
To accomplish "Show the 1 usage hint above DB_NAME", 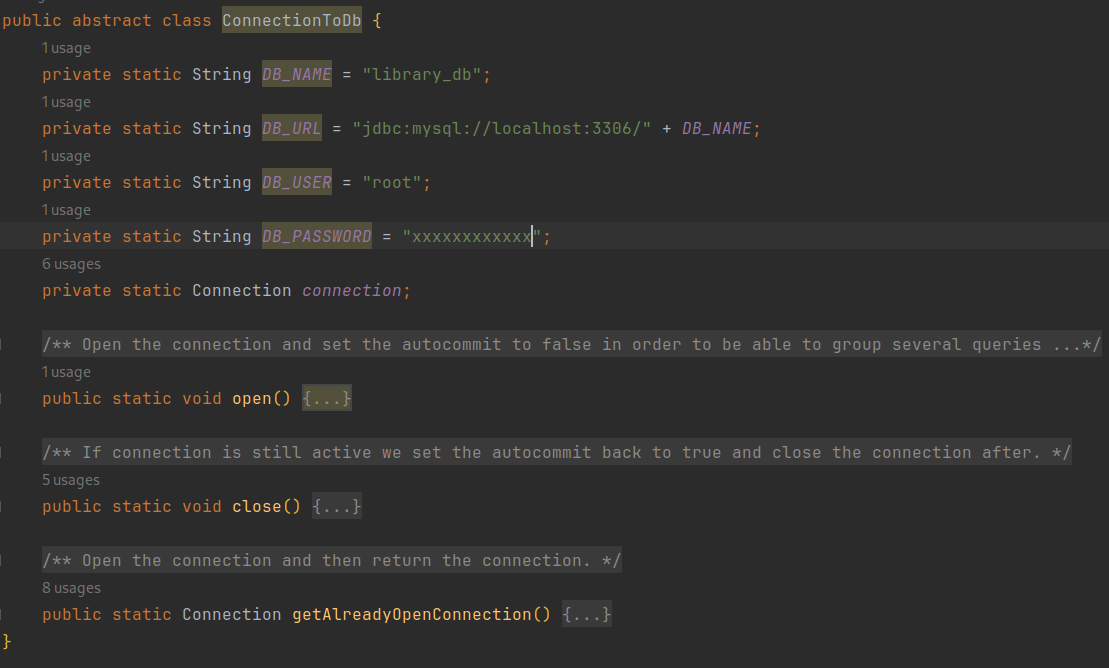I will pos(66,48).
